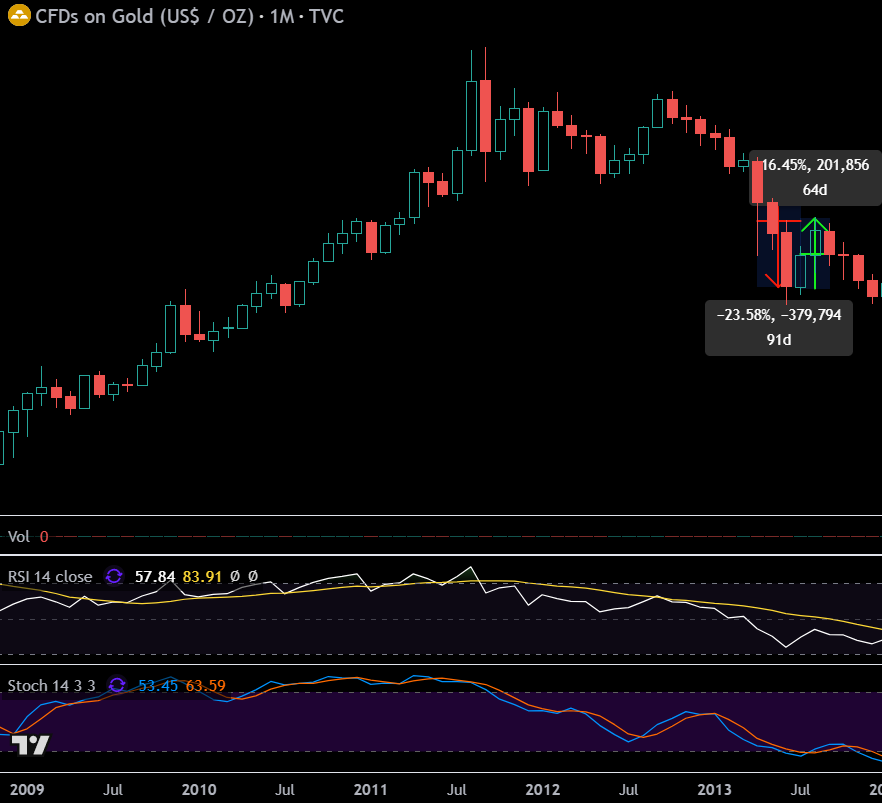Click the RSI value 57.84
Viewport: 882px width, 803px height.
155,576
